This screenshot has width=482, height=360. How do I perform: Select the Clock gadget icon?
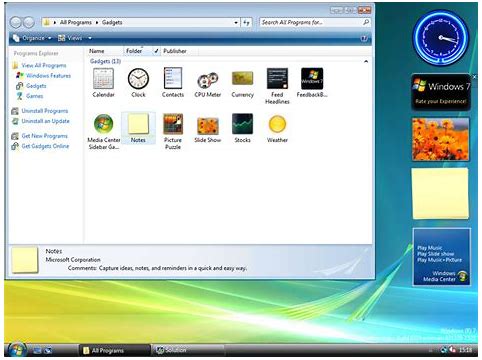click(x=138, y=79)
